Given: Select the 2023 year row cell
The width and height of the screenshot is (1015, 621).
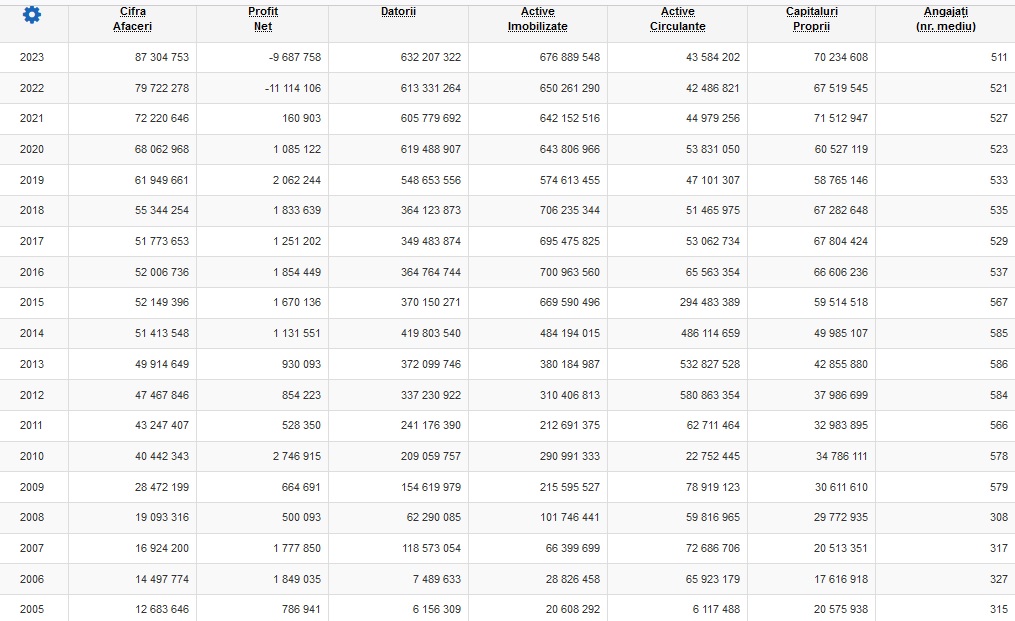Looking at the screenshot, I should pos(32,57).
